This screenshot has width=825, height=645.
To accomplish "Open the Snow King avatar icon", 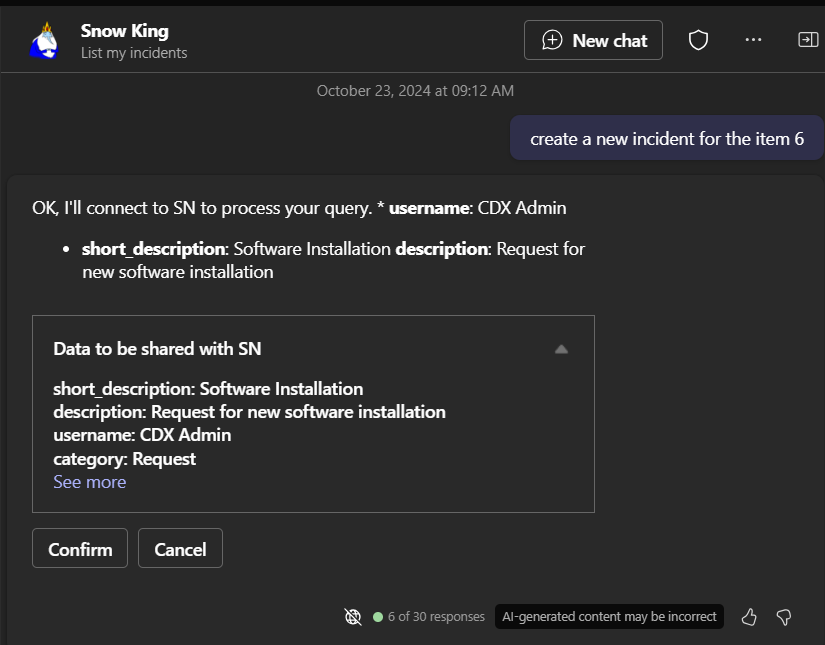I will tap(44, 41).
